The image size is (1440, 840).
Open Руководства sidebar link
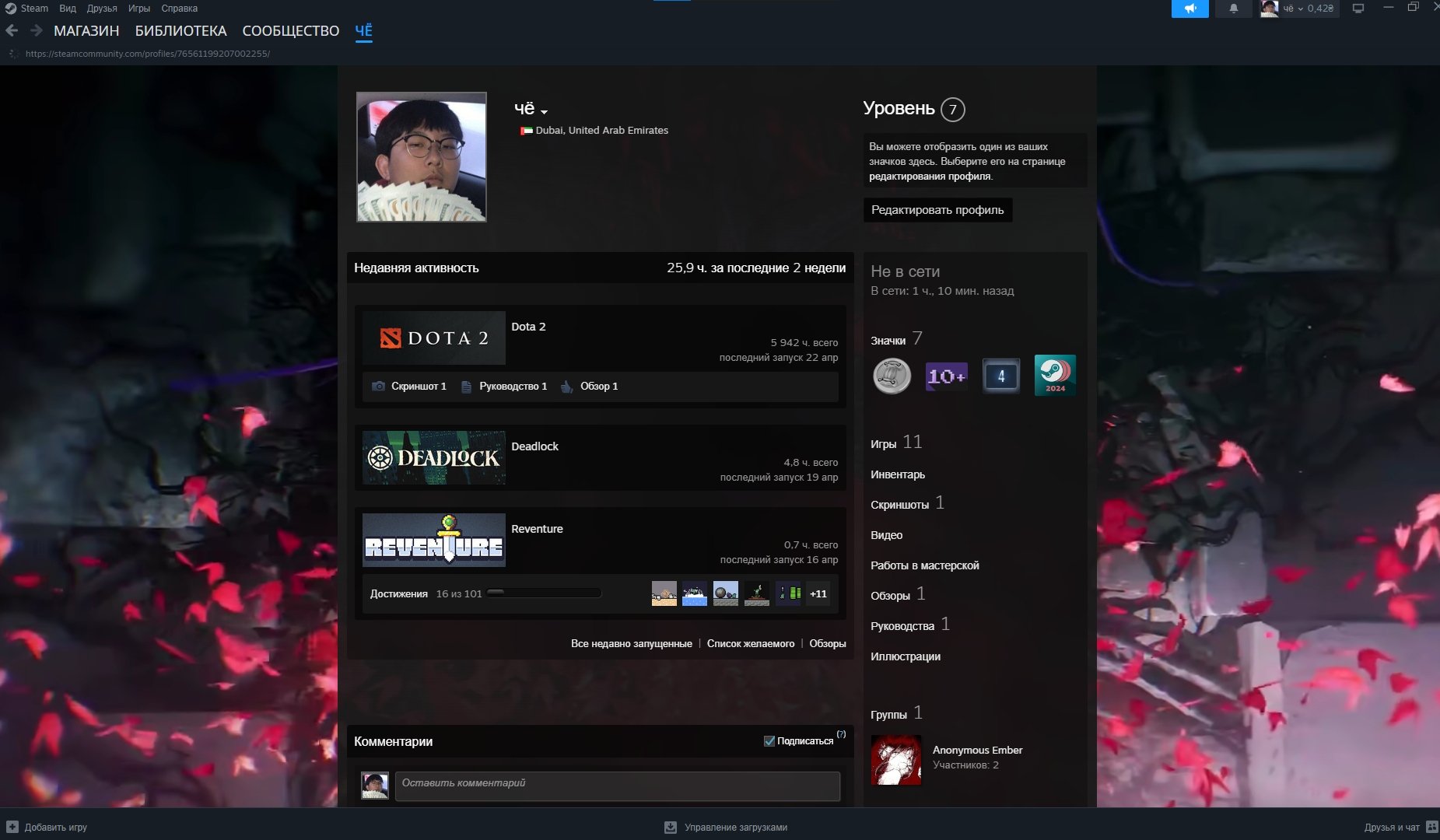(910, 625)
